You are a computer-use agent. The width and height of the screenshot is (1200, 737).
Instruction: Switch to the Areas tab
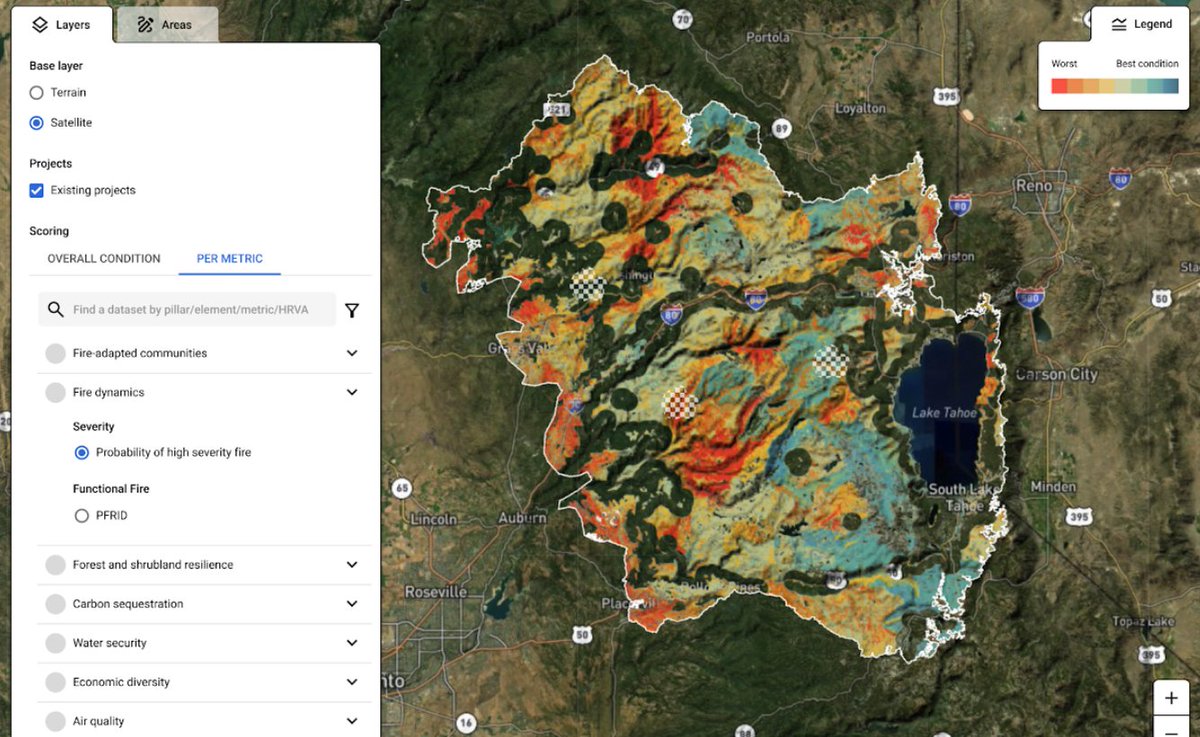tap(166, 25)
